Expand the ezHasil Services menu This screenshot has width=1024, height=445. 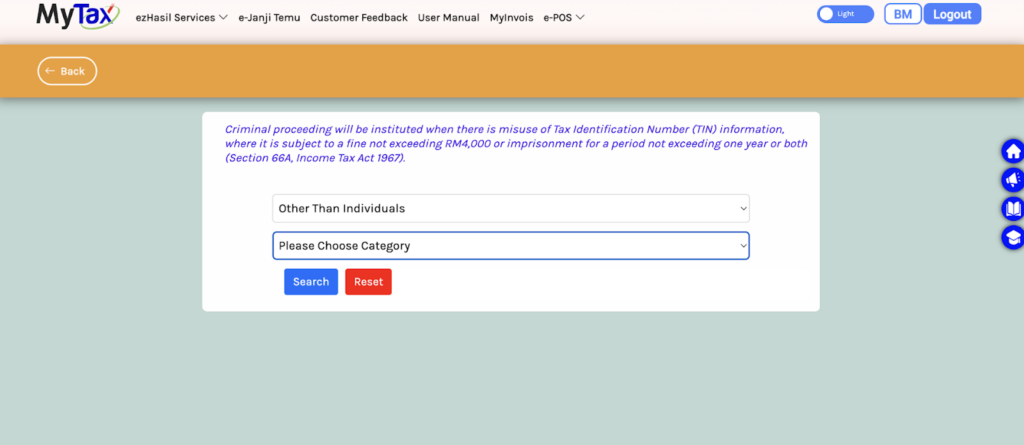181,17
